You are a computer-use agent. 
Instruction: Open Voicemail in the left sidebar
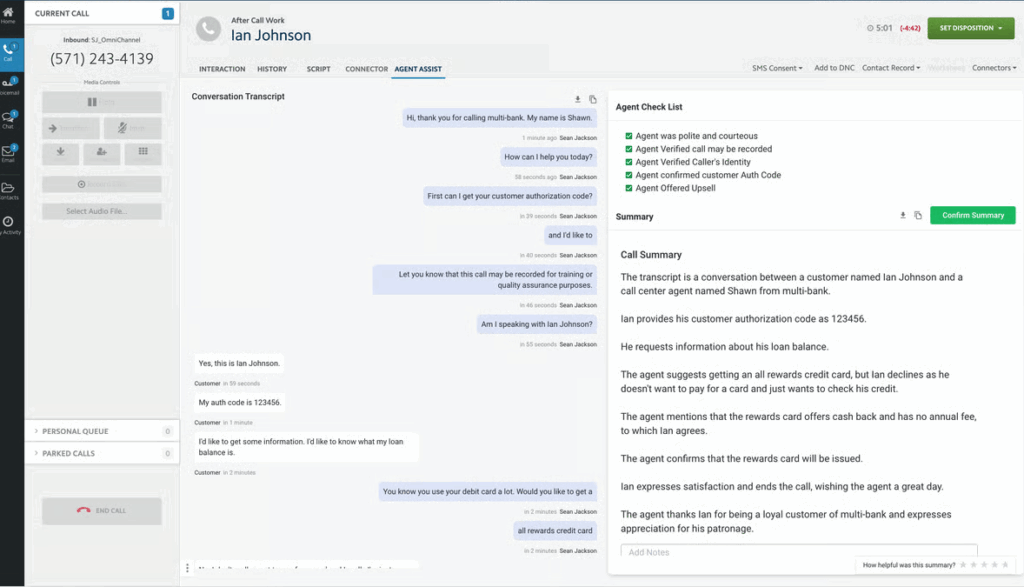[11, 85]
